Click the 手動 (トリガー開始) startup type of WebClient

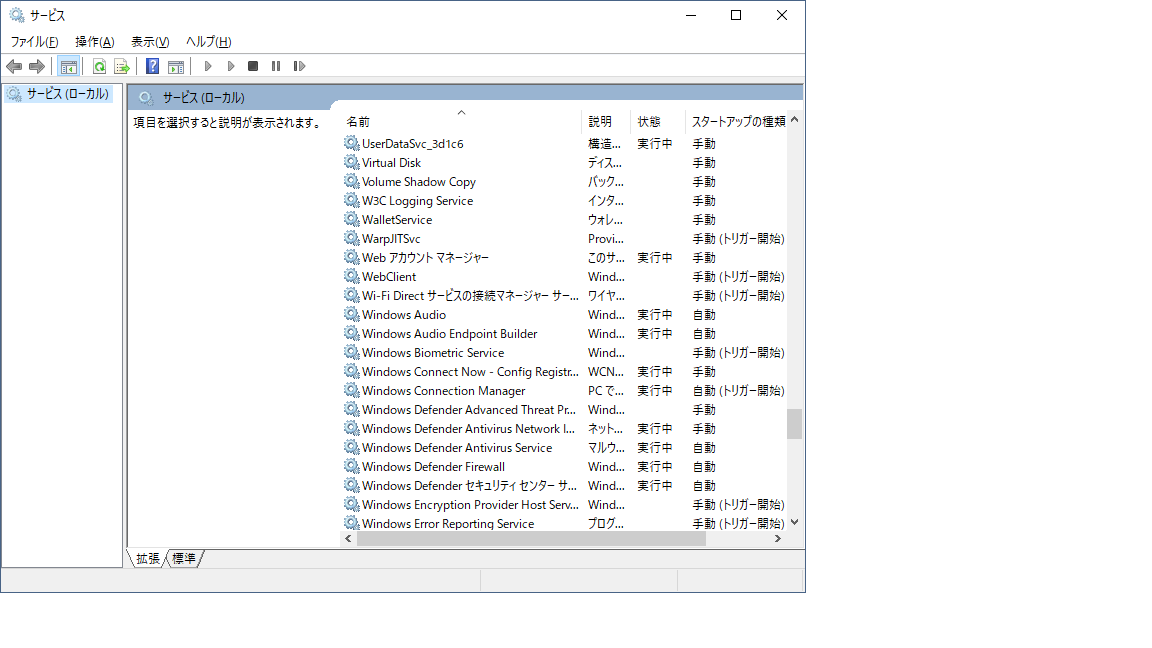(738, 276)
